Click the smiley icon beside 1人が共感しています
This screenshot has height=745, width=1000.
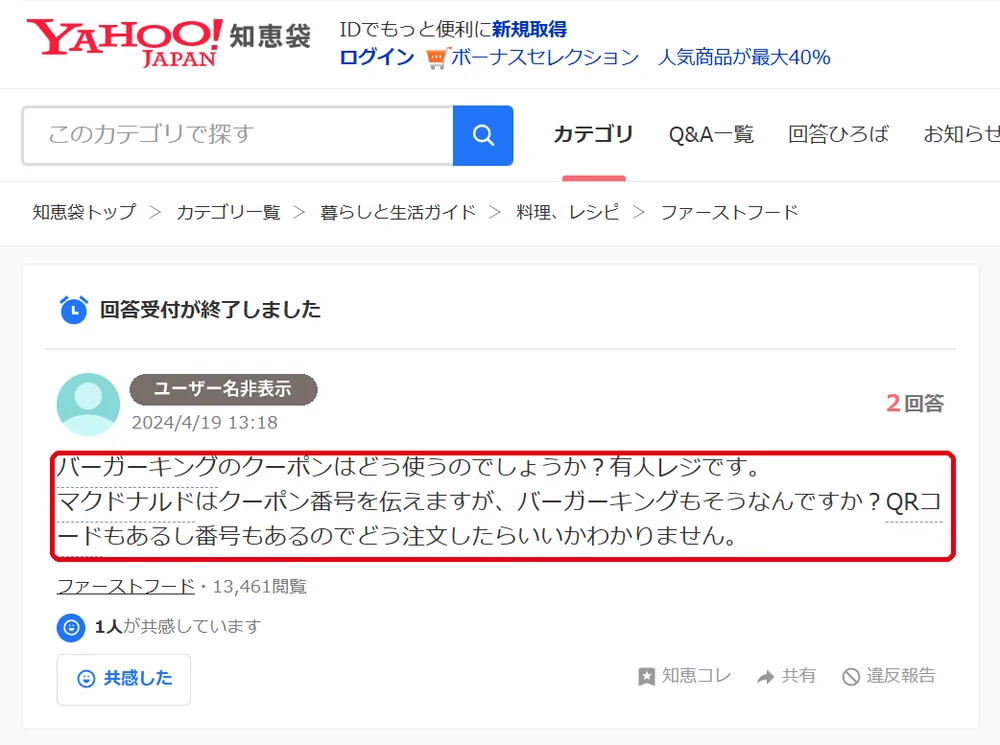(x=71, y=627)
